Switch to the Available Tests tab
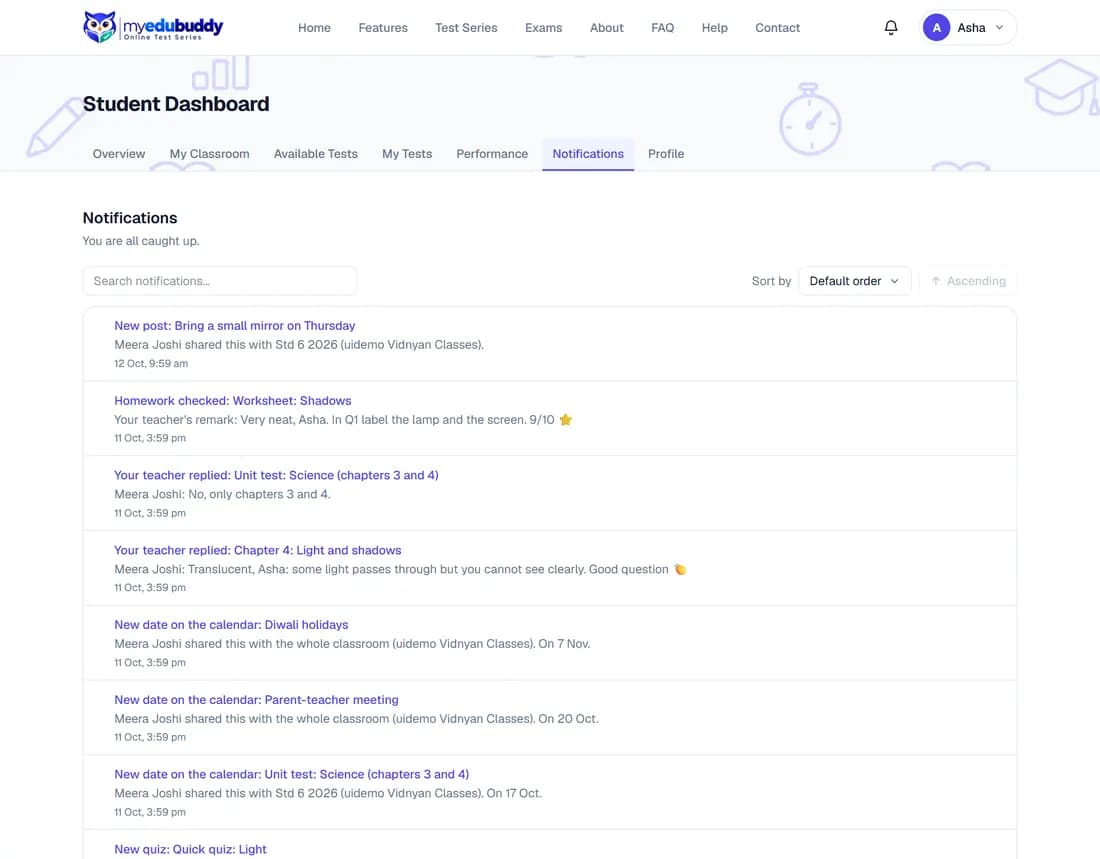The width and height of the screenshot is (1100, 859). point(316,154)
